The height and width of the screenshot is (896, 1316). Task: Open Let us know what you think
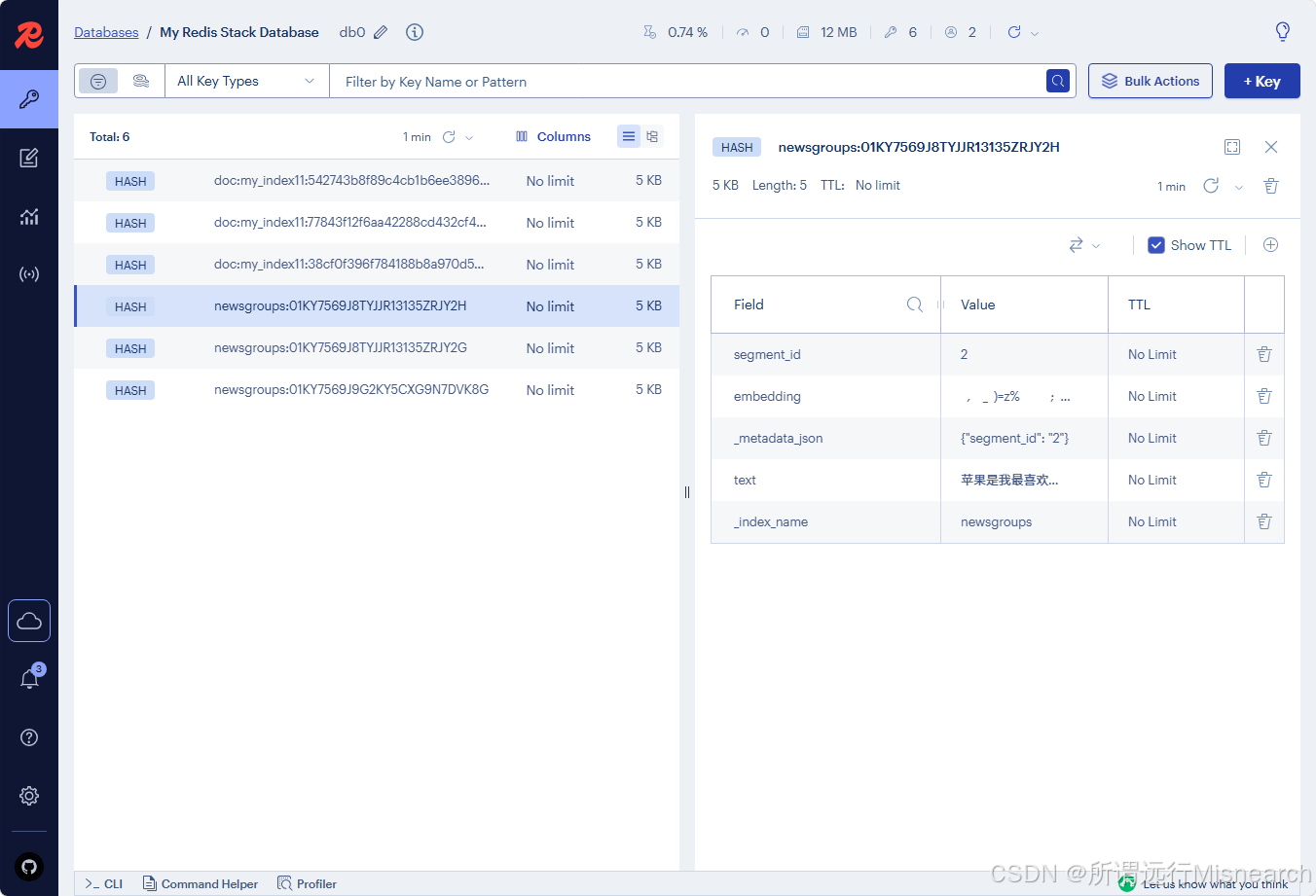click(1204, 883)
